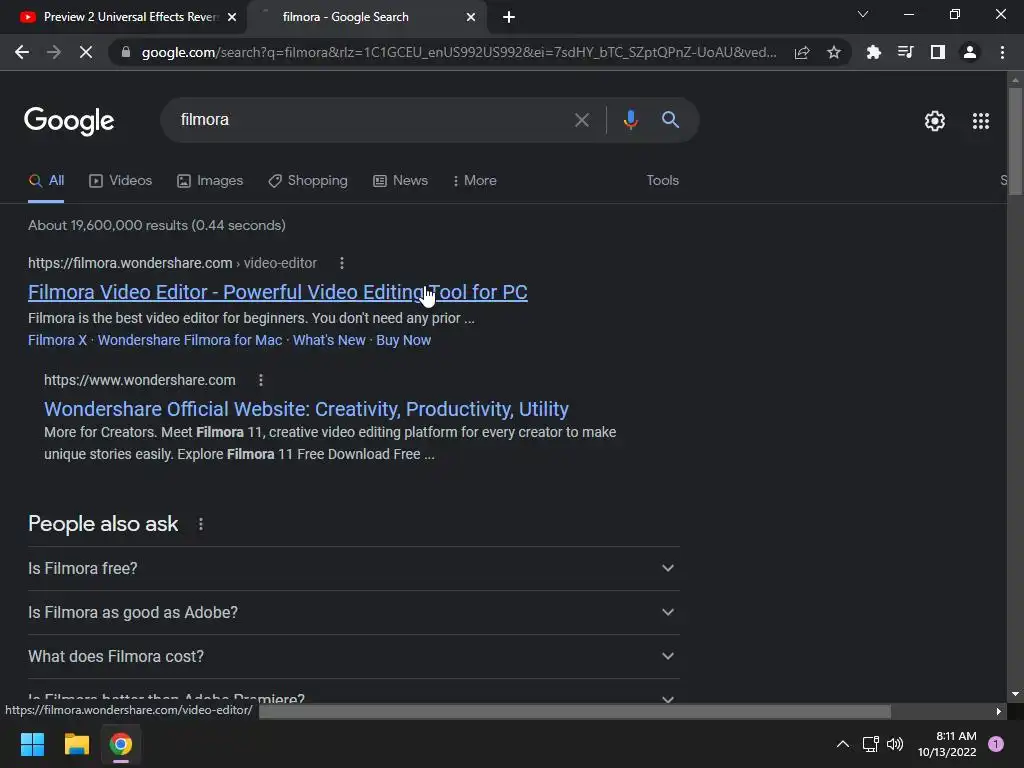The image size is (1024, 768).
Task: Open the Chrome profile avatar
Action: point(970,52)
